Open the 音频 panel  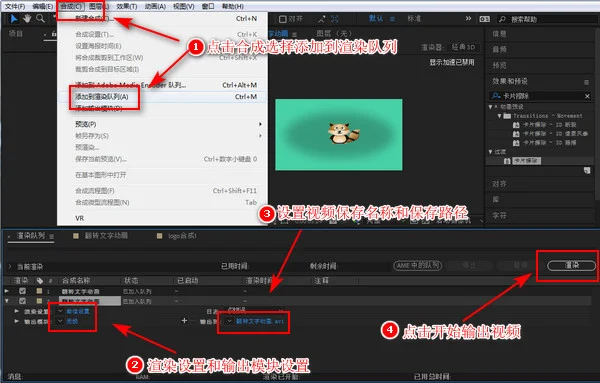coord(499,49)
